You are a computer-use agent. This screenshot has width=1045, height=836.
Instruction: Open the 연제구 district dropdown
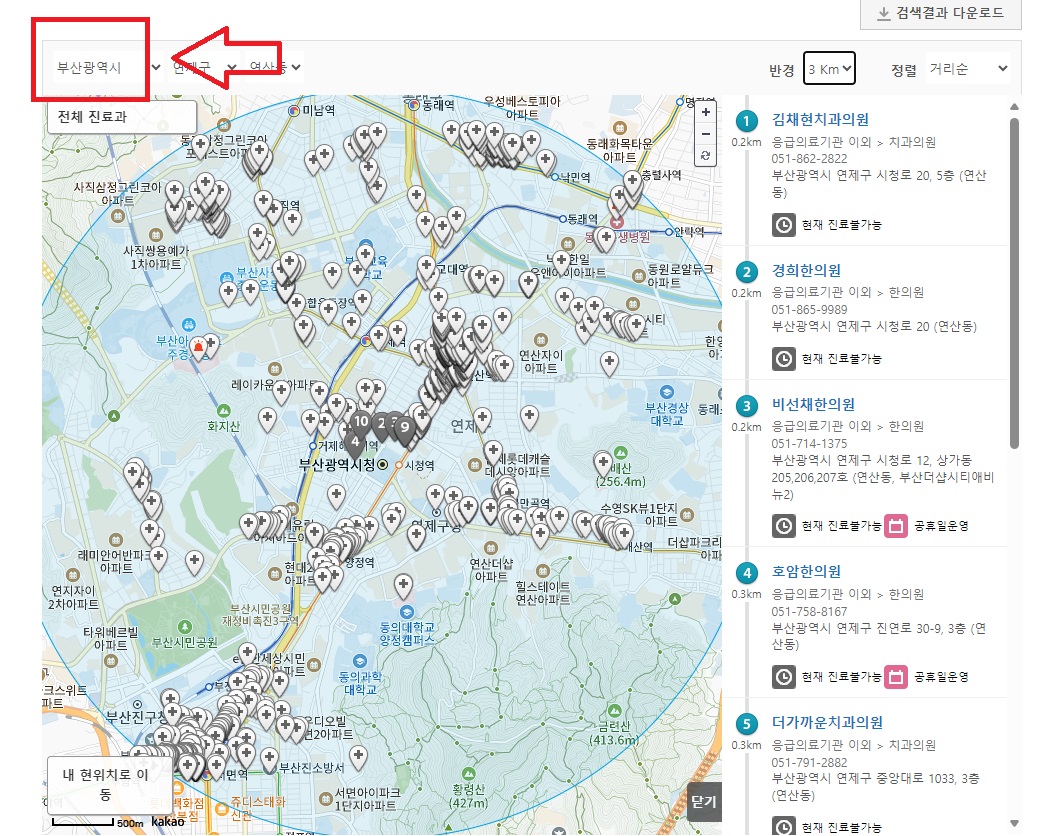[204, 67]
